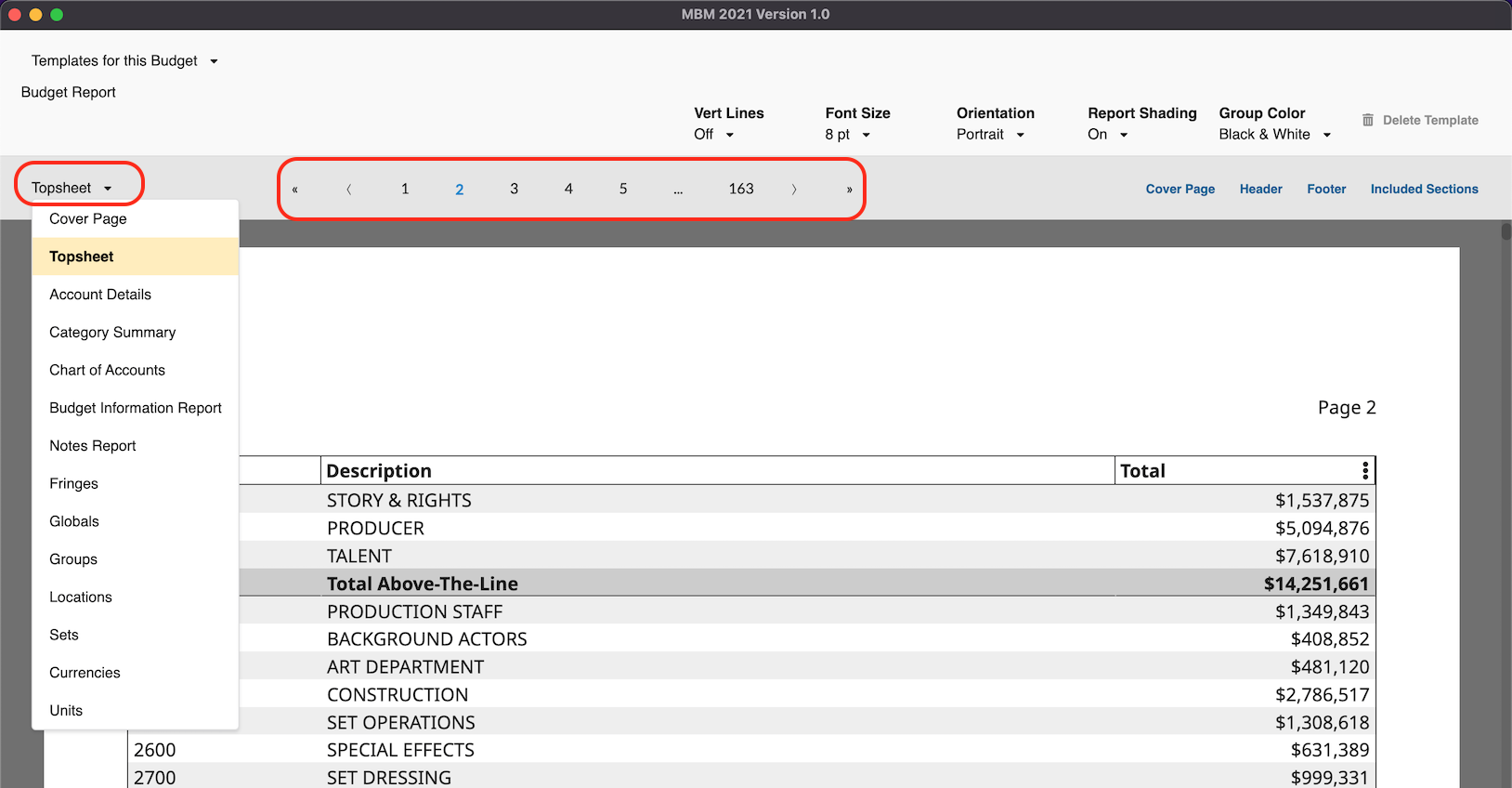
Task: Select Account Details from the report list
Action: point(100,295)
